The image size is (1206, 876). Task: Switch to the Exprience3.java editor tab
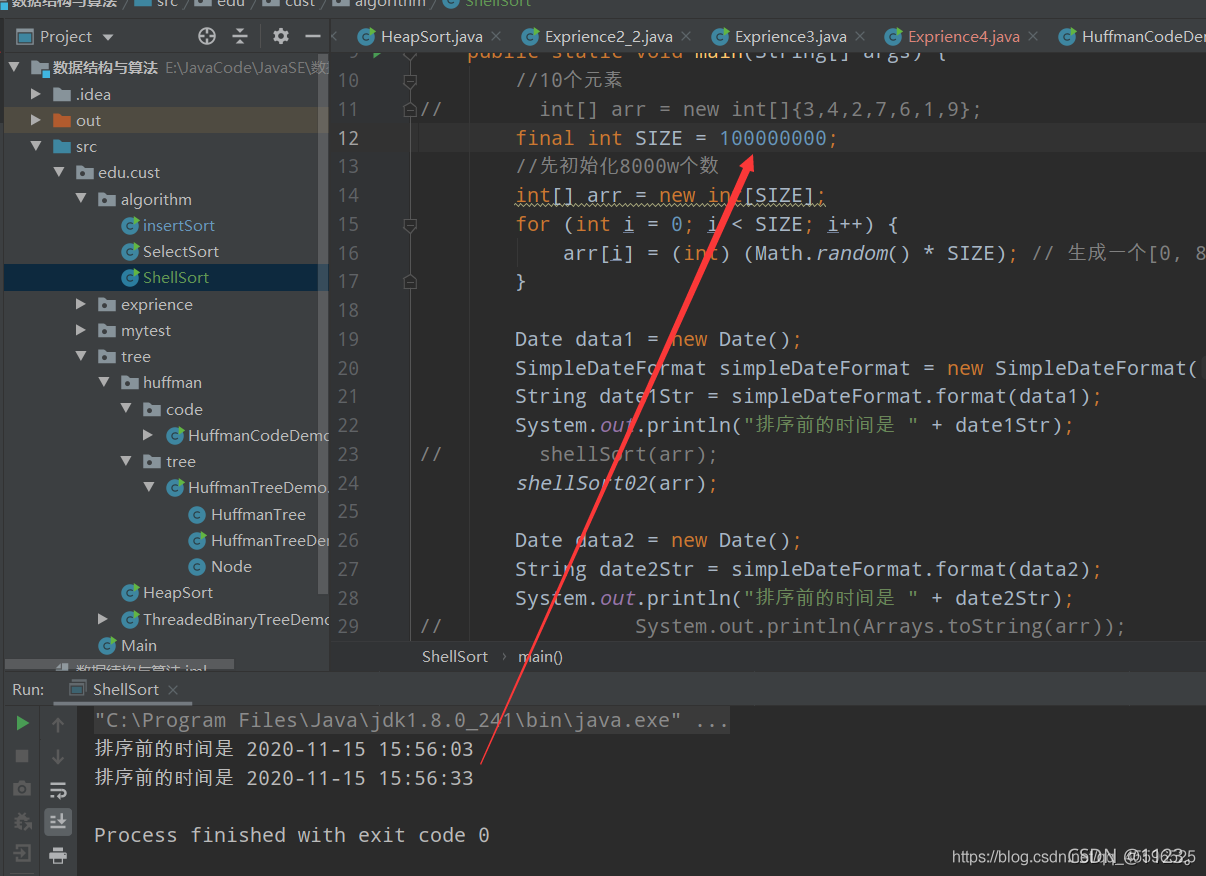pyautogui.click(x=790, y=37)
